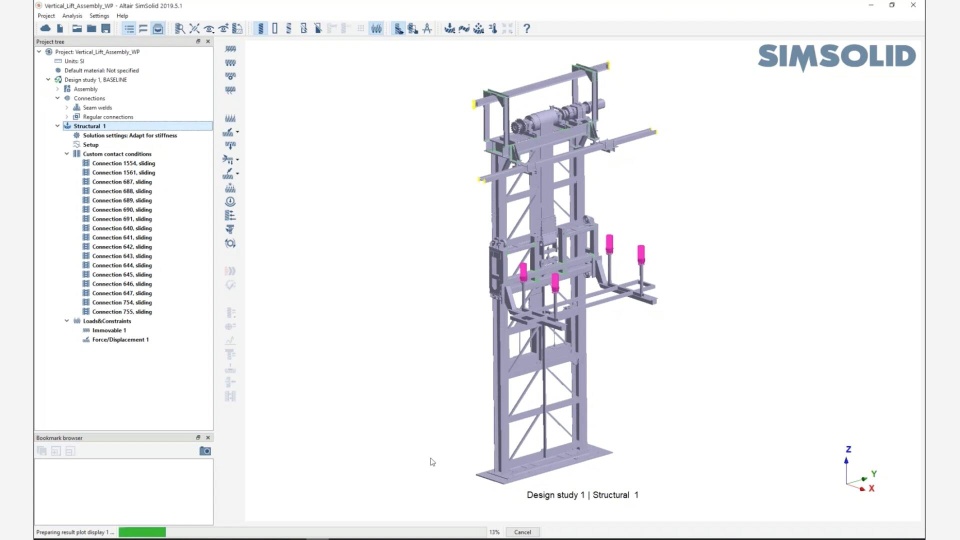Click the open folder icon in toolbar
Image resolution: width=960 pixels, height=540 pixels.
click(76, 28)
